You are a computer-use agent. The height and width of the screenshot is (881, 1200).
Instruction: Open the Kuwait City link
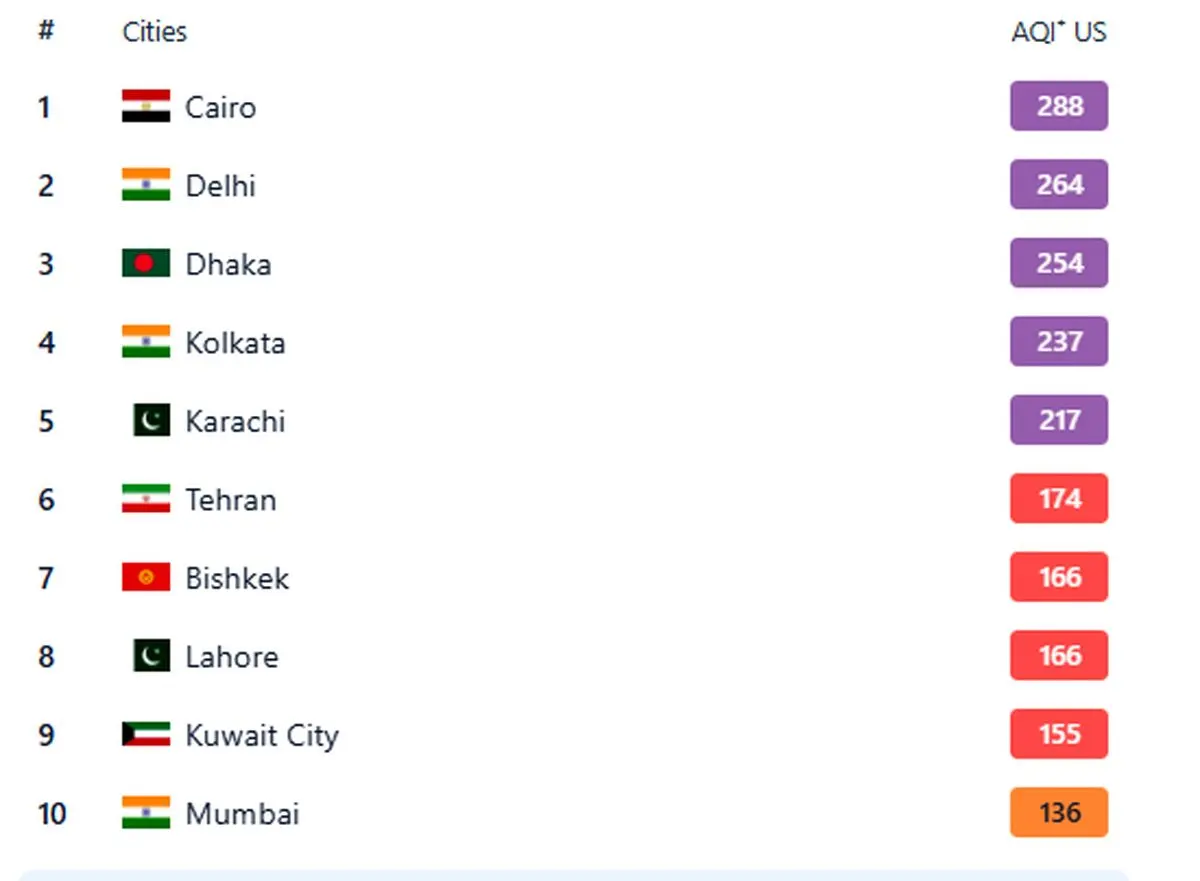262,736
